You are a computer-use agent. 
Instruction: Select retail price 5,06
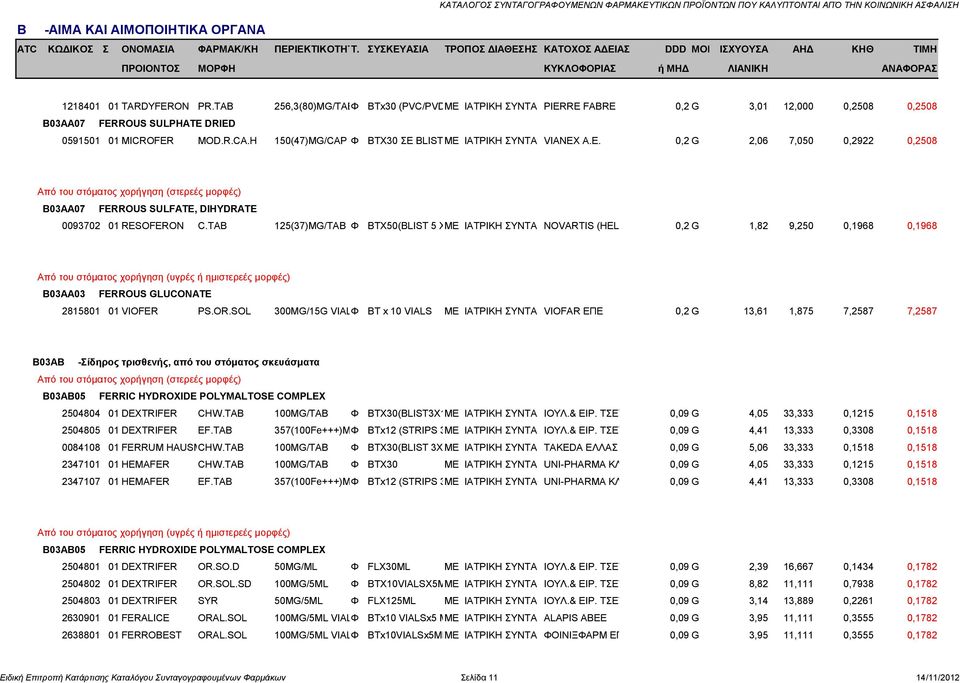(x=759, y=447)
